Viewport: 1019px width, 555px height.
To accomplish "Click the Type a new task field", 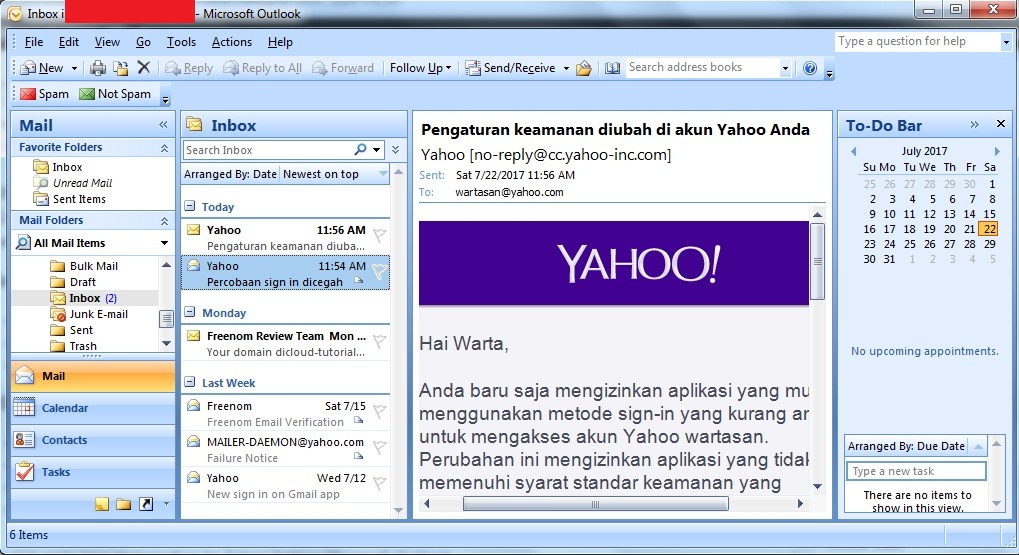I will click(x=916, y=471).
